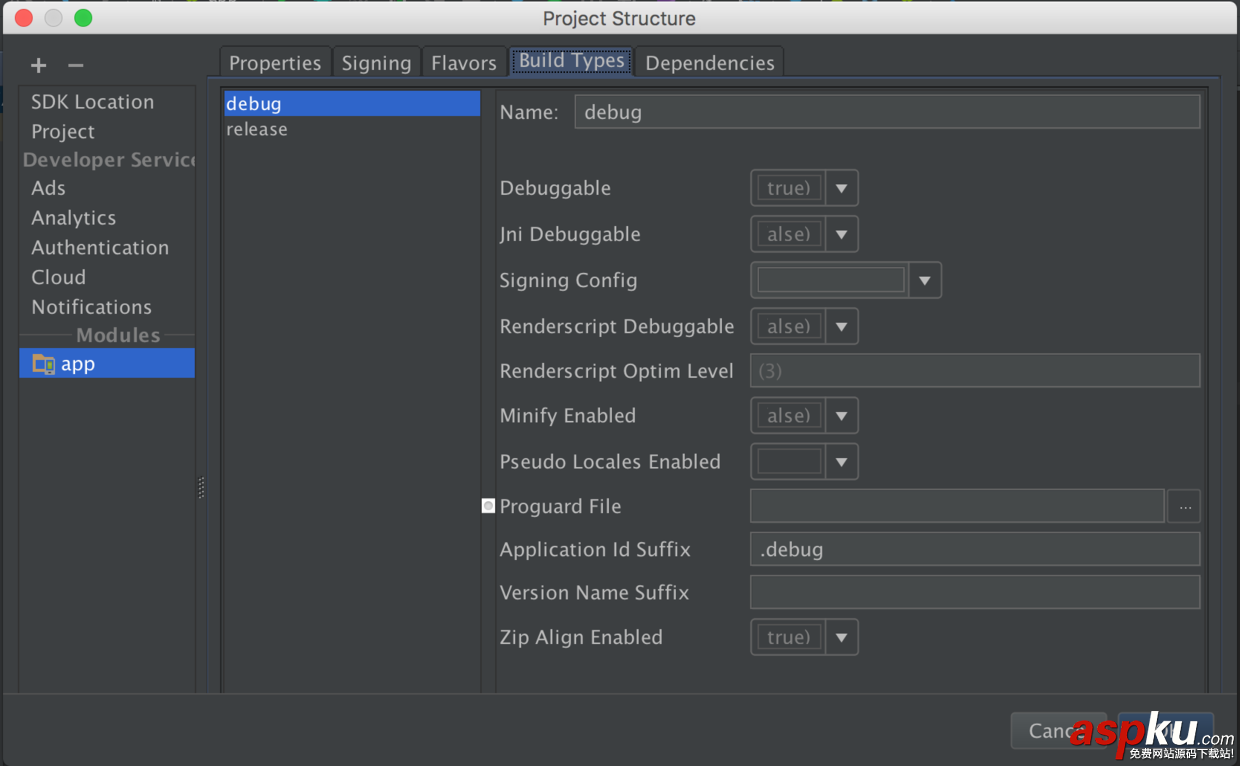Open the Zip Align Enabled dropdown

[841, 637]
